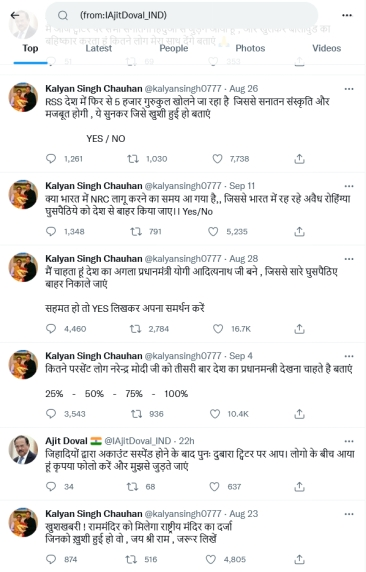366x572 pixels.
Task: Open Ajit Doval's profile picture thumbnail
Action: coord(23,449)
